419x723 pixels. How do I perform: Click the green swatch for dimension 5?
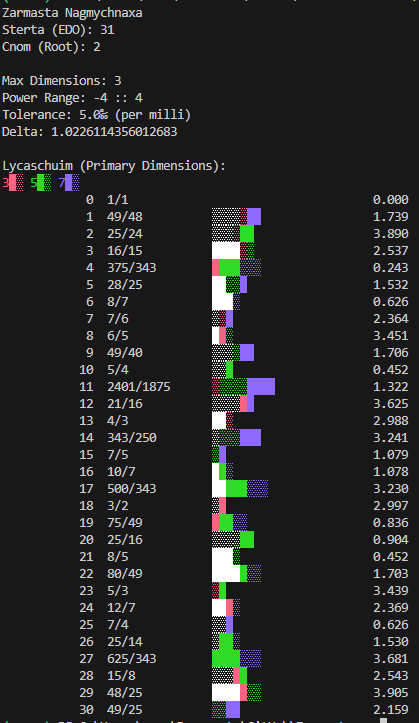44,183
